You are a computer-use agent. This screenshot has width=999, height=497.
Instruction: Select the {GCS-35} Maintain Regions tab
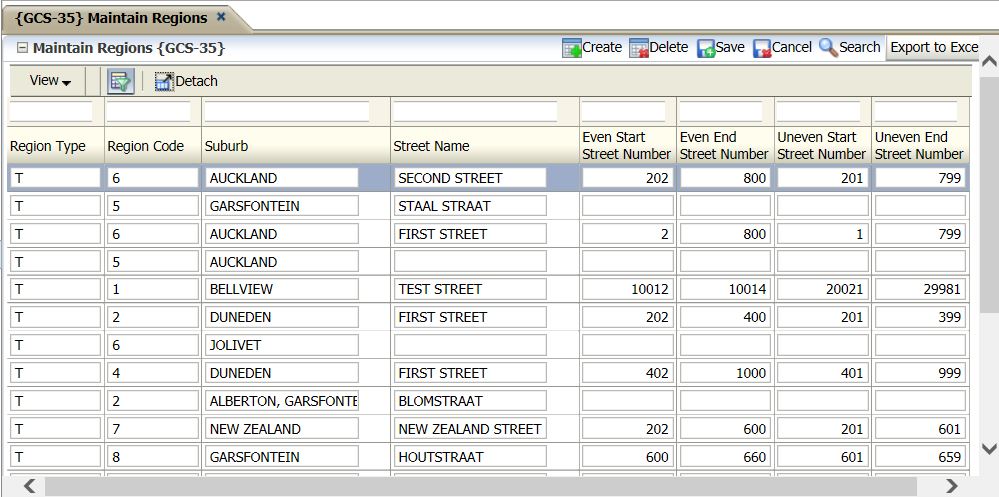(112, 18)
